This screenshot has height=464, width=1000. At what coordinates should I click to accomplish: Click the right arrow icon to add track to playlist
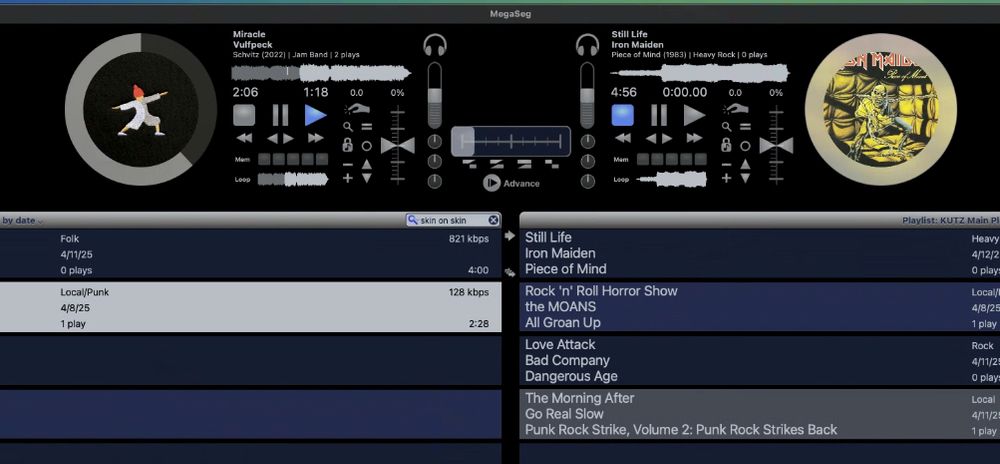pos(510,236)
